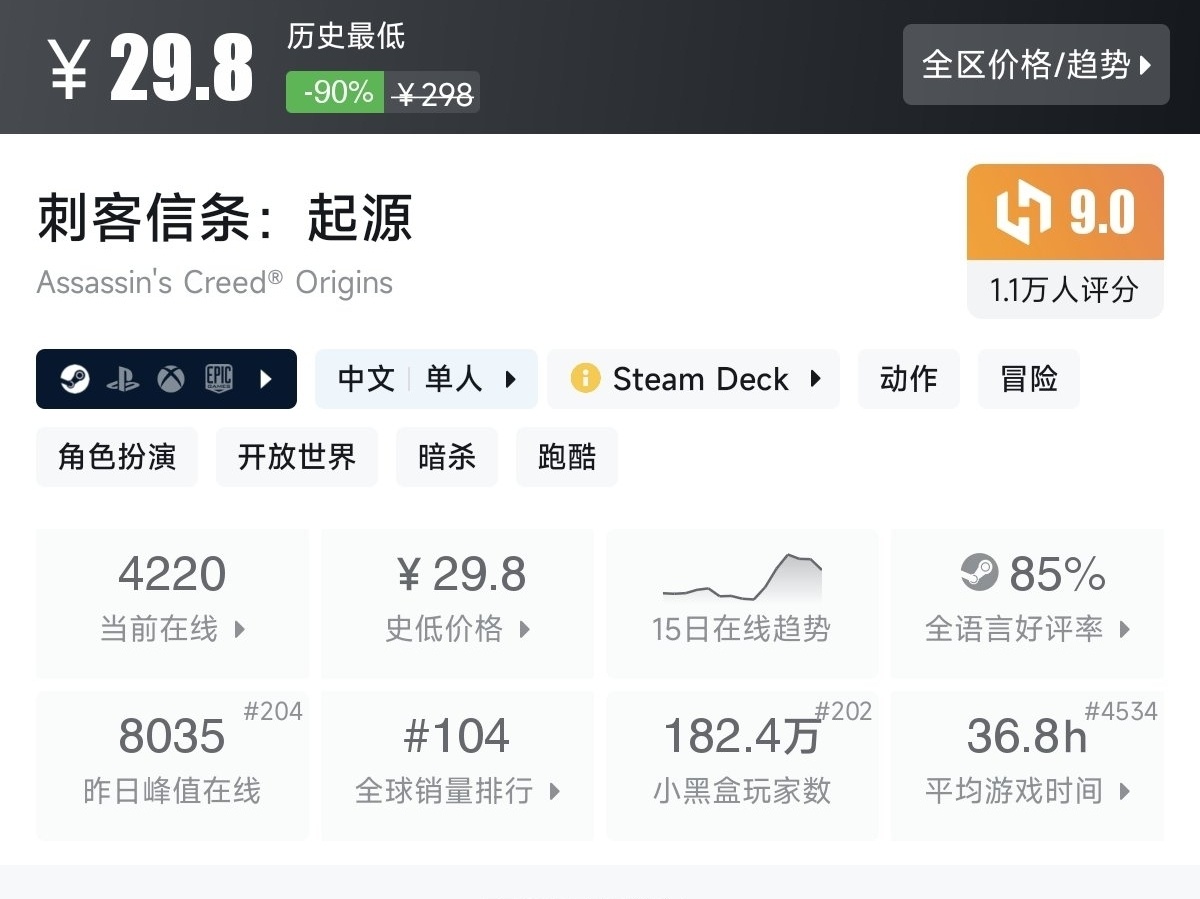
Task: Open 全球销量排行 ranking details
Action: tap(457, 765)
